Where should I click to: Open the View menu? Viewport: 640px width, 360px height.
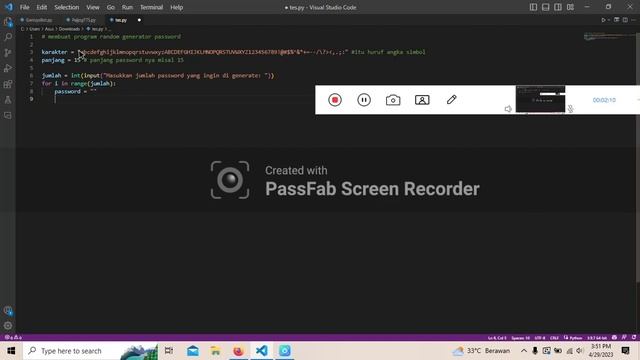pos(93,7)
